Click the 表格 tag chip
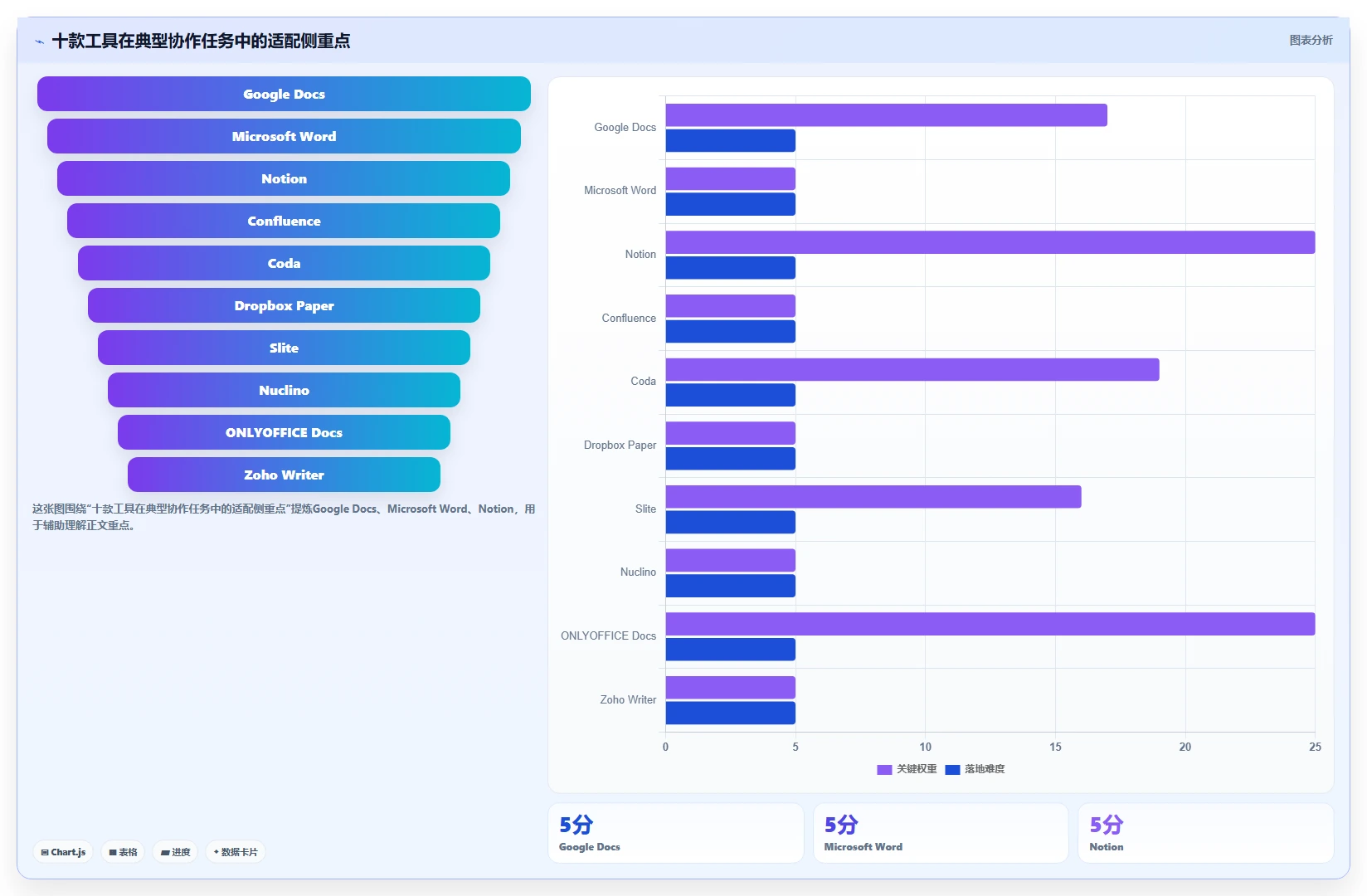The height and width of the screenshot is (896, 1367). tap(124, 852)
